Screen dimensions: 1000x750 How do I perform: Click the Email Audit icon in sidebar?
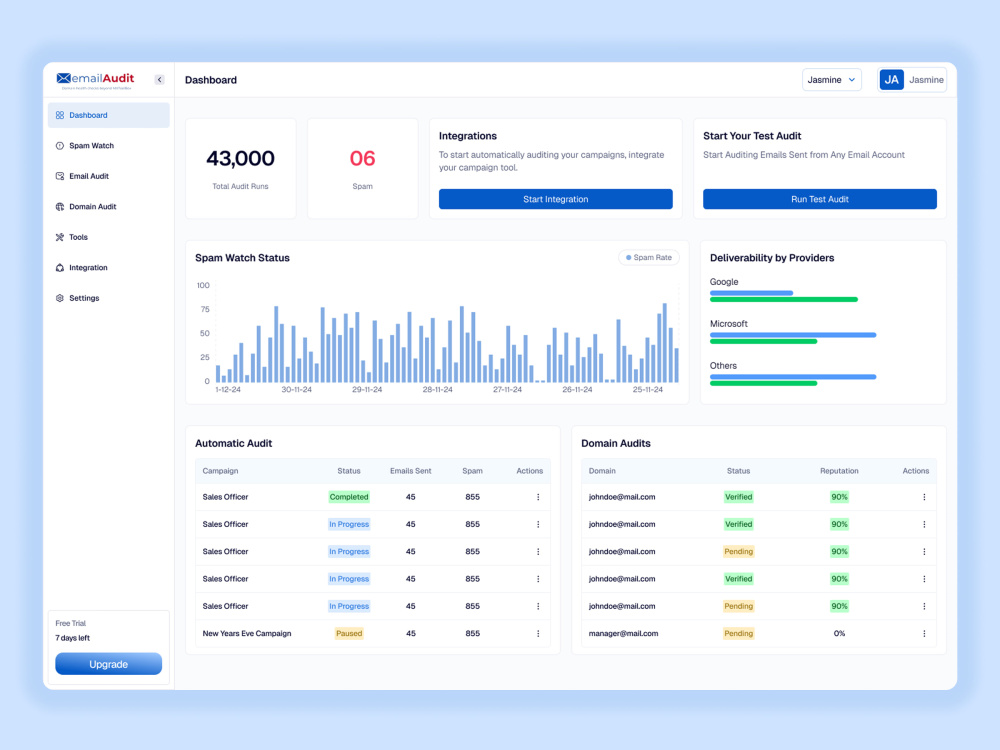point(60,176)
